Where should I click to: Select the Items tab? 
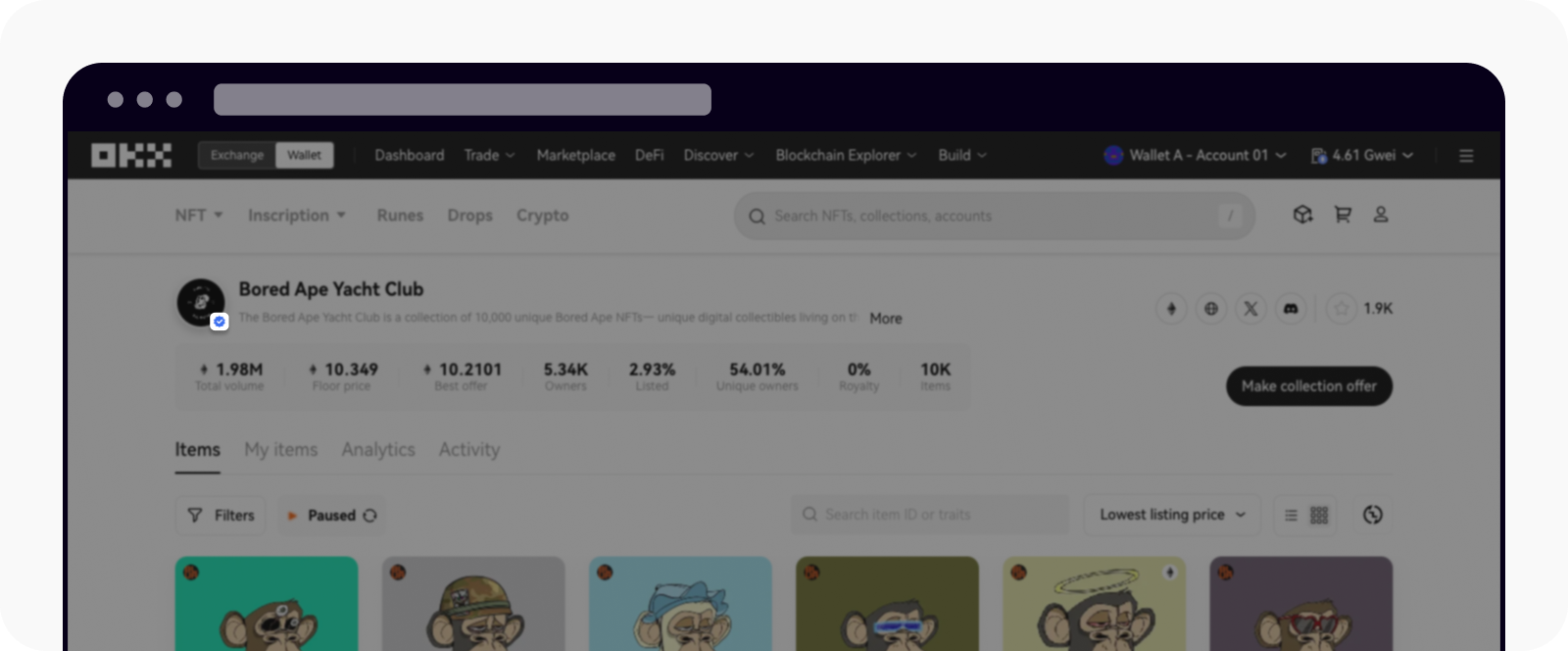198,449
